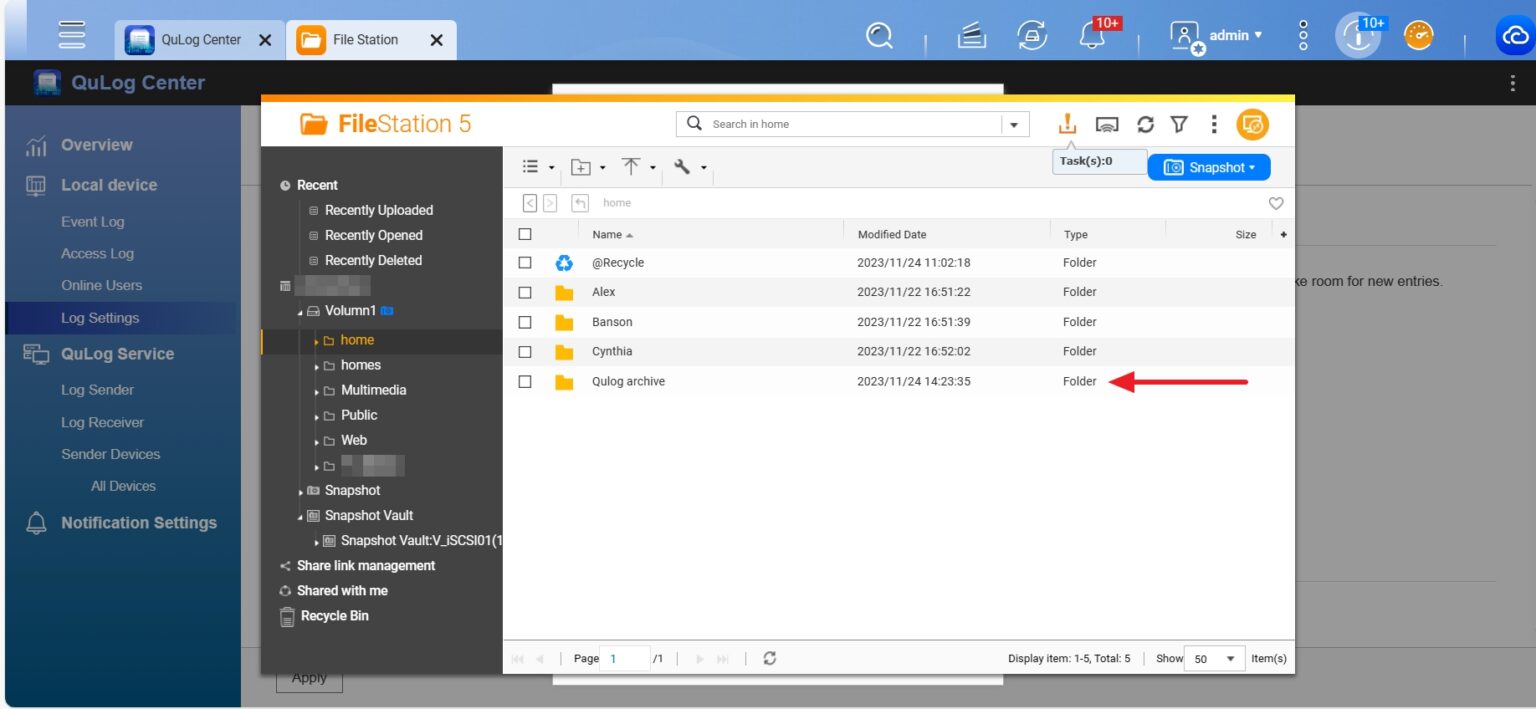Click the refresh icon beside the filter
This screenshot has width=1536, height=709.
click(x=1145, y=124)
